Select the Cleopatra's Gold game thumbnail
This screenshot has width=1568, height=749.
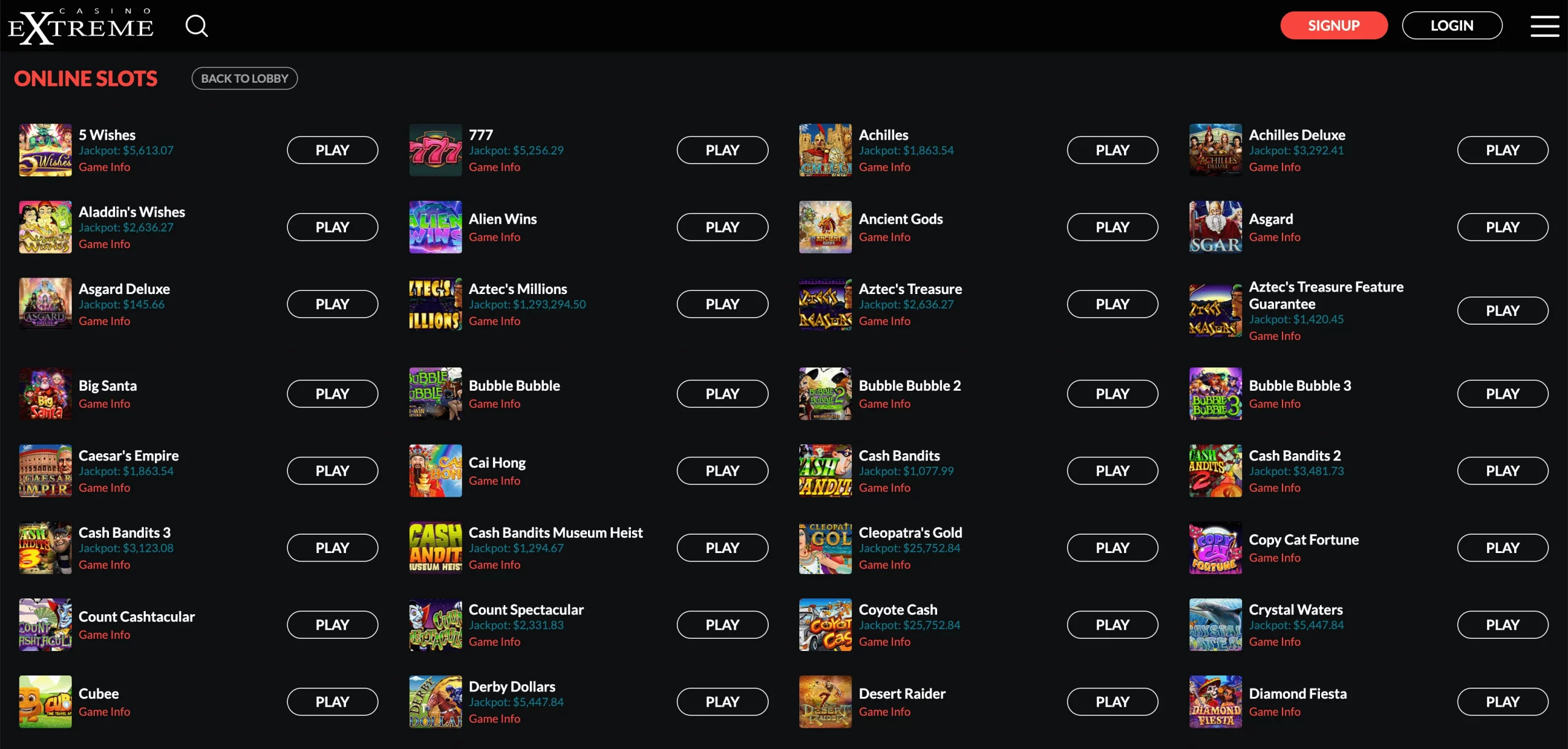pyautogui.click(x=825, y=548)
